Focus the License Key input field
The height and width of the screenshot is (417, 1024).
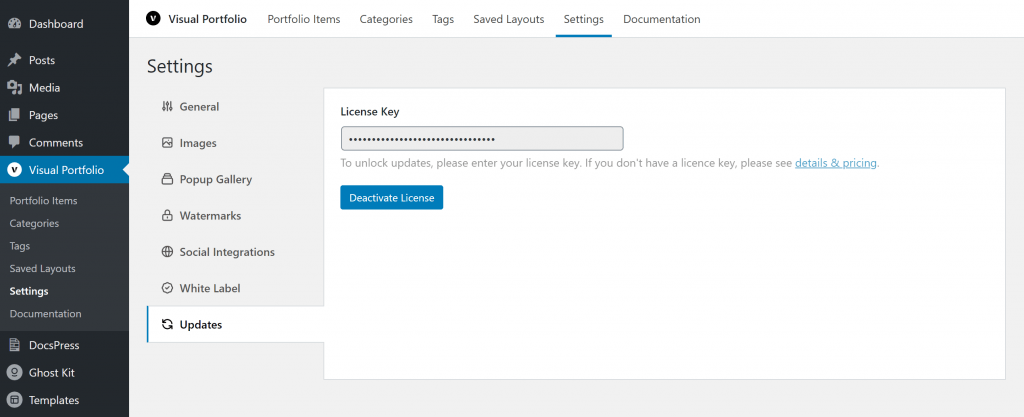tap(482, 138)
